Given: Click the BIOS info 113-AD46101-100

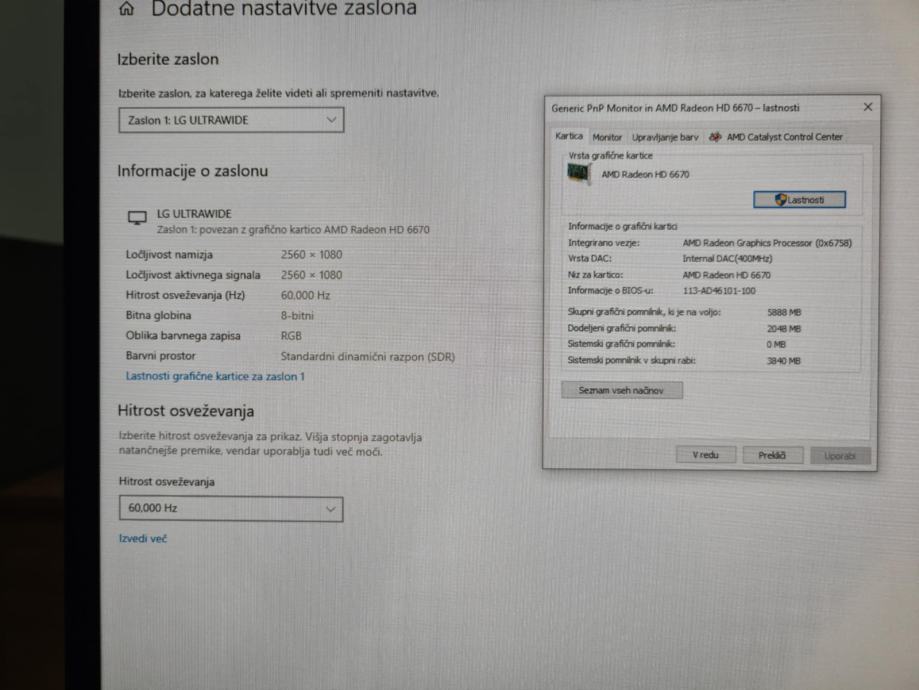Looking at the screenshot, I should point(719,291).
